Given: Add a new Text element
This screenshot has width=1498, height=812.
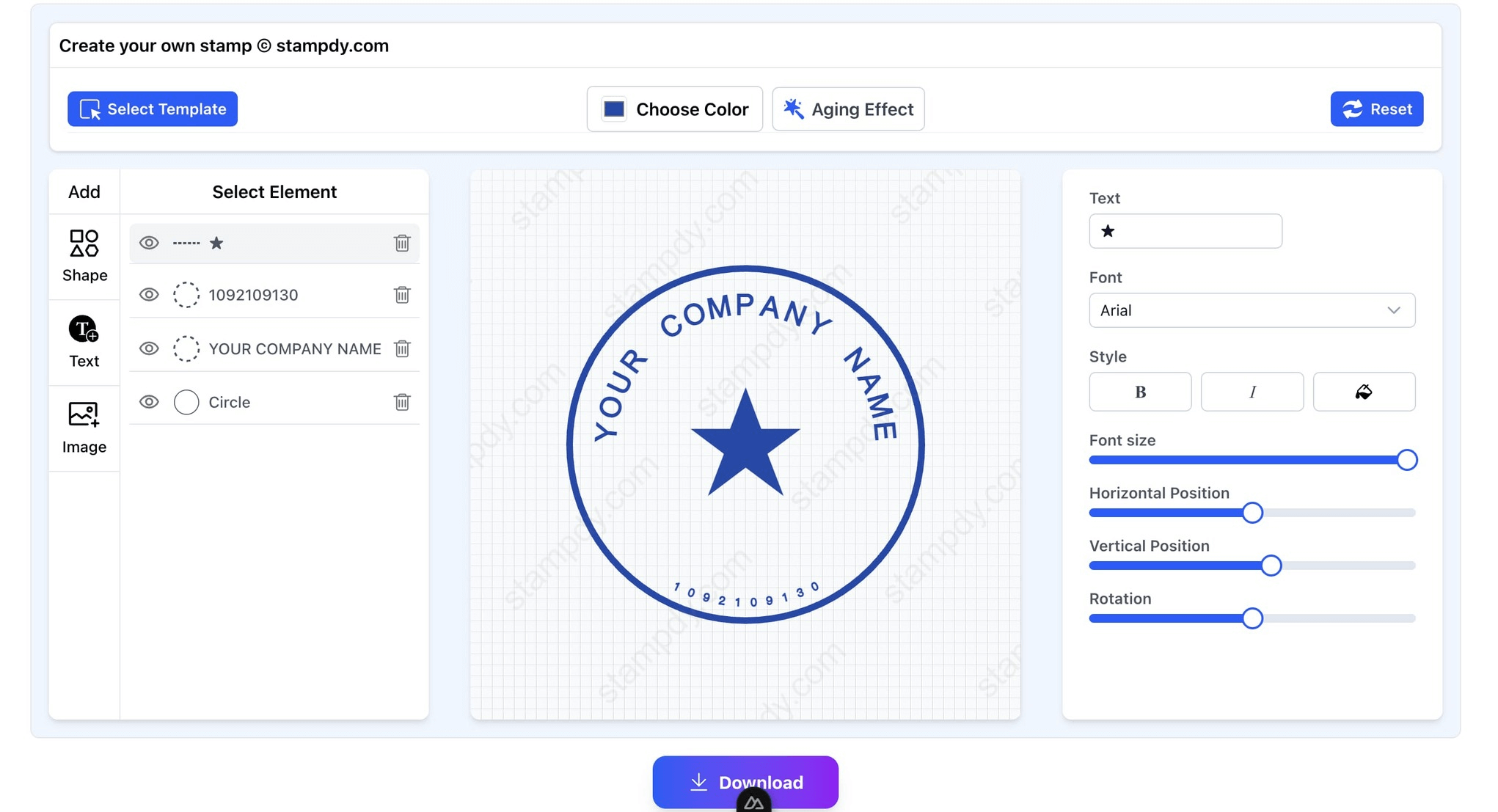Looking at the screenshot, I should (84, 342).
